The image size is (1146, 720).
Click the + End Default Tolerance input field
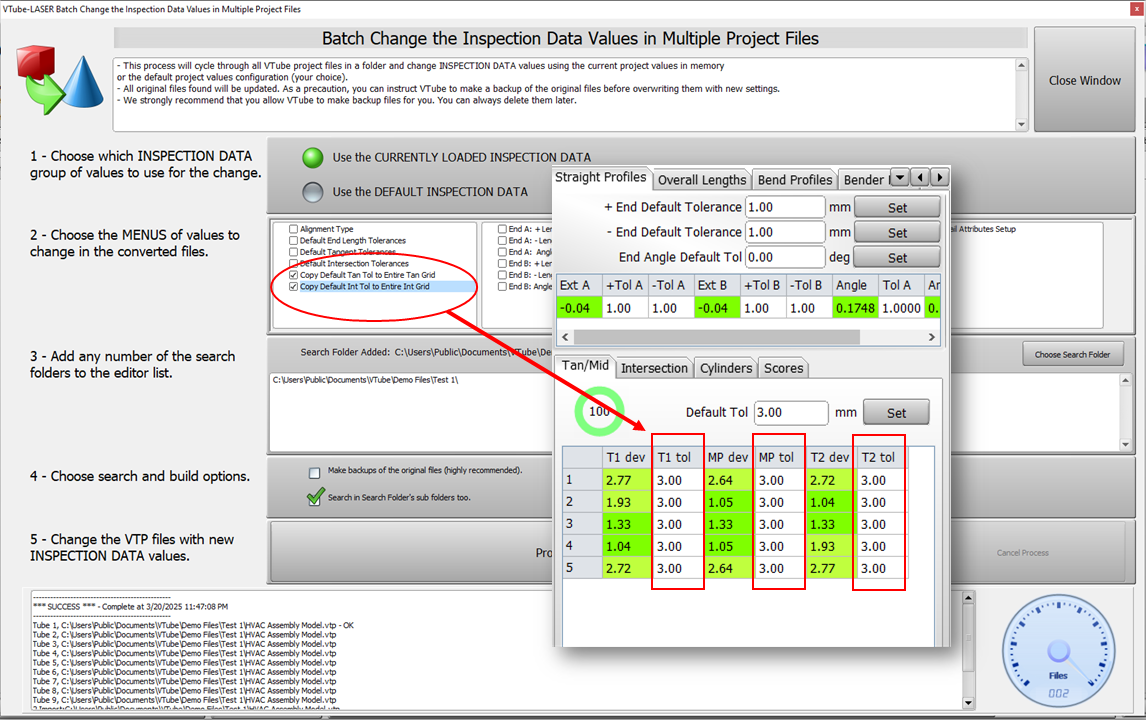(x=785, y=207)
